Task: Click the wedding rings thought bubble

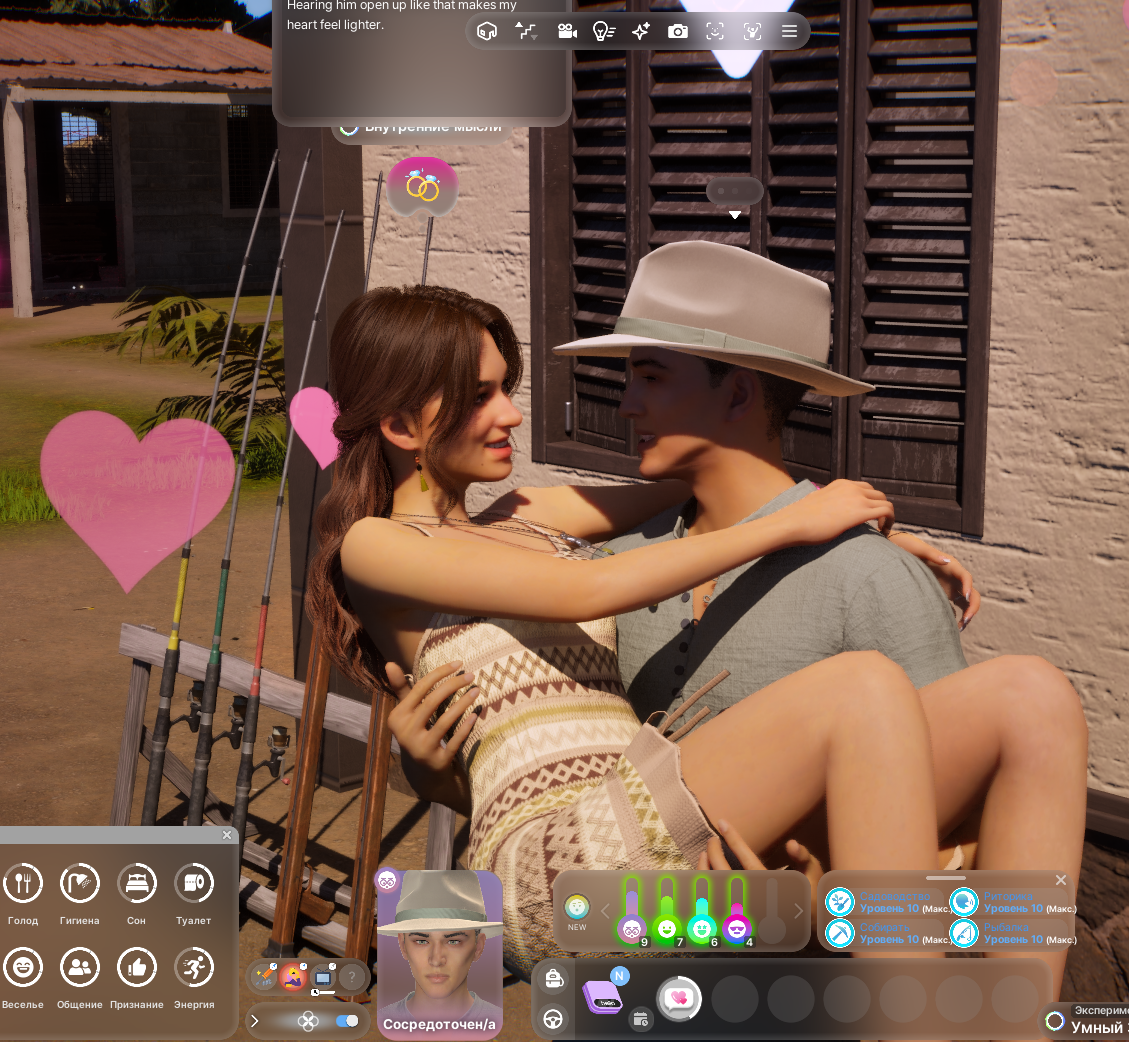Action: [423, 186]
